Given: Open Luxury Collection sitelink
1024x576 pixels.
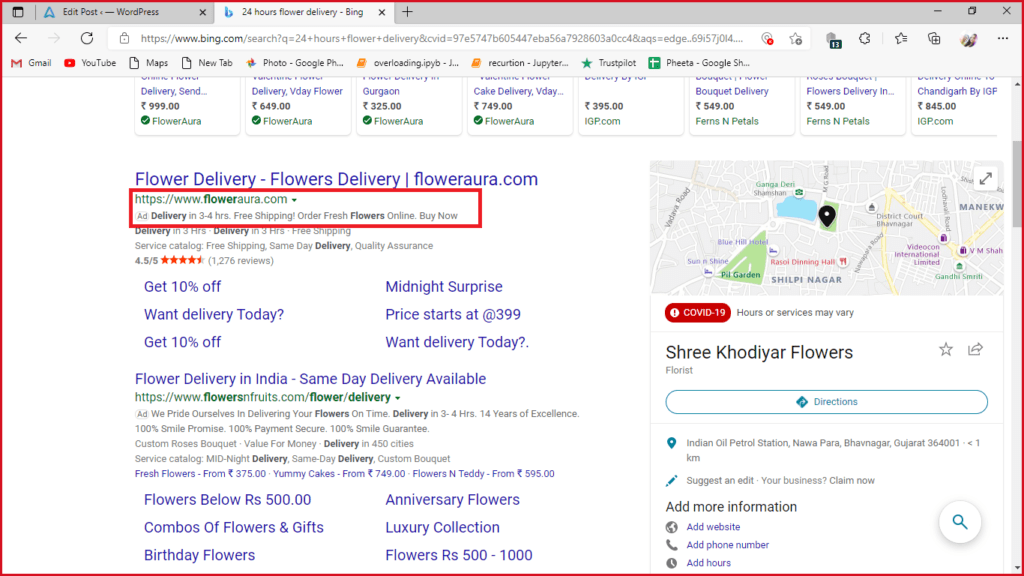Looking at the screenshot, I should (442, 527).
